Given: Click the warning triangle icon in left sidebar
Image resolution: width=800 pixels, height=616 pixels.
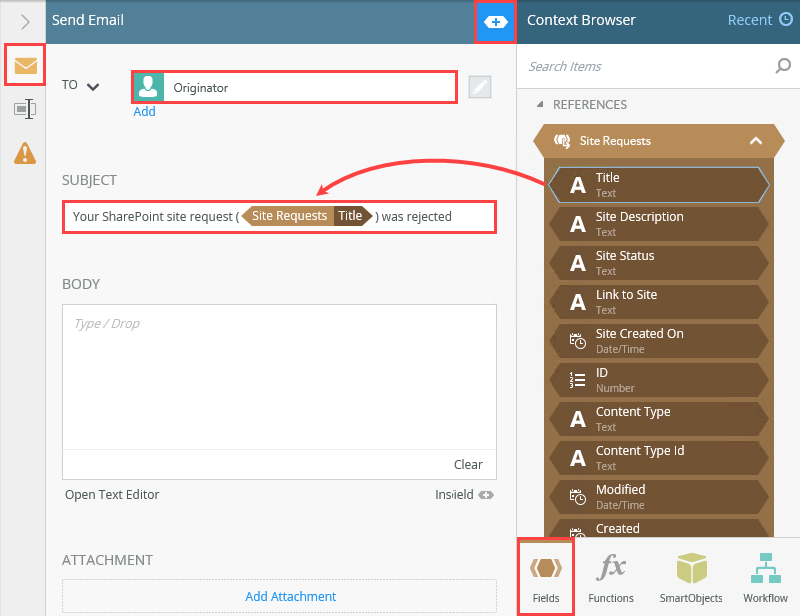Looking at the screenshot, I should point(26,152).
